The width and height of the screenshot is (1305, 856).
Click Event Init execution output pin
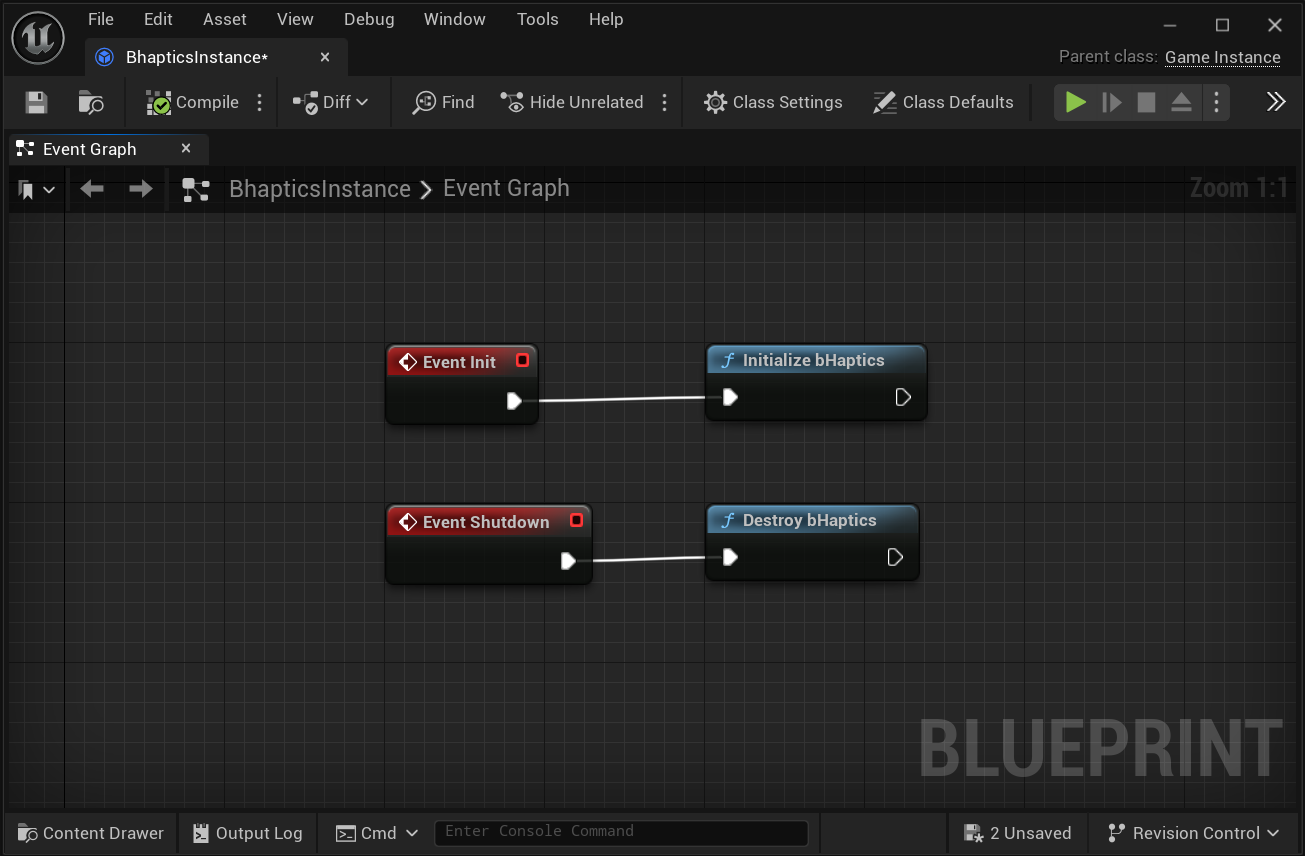[x=514, y=401]
